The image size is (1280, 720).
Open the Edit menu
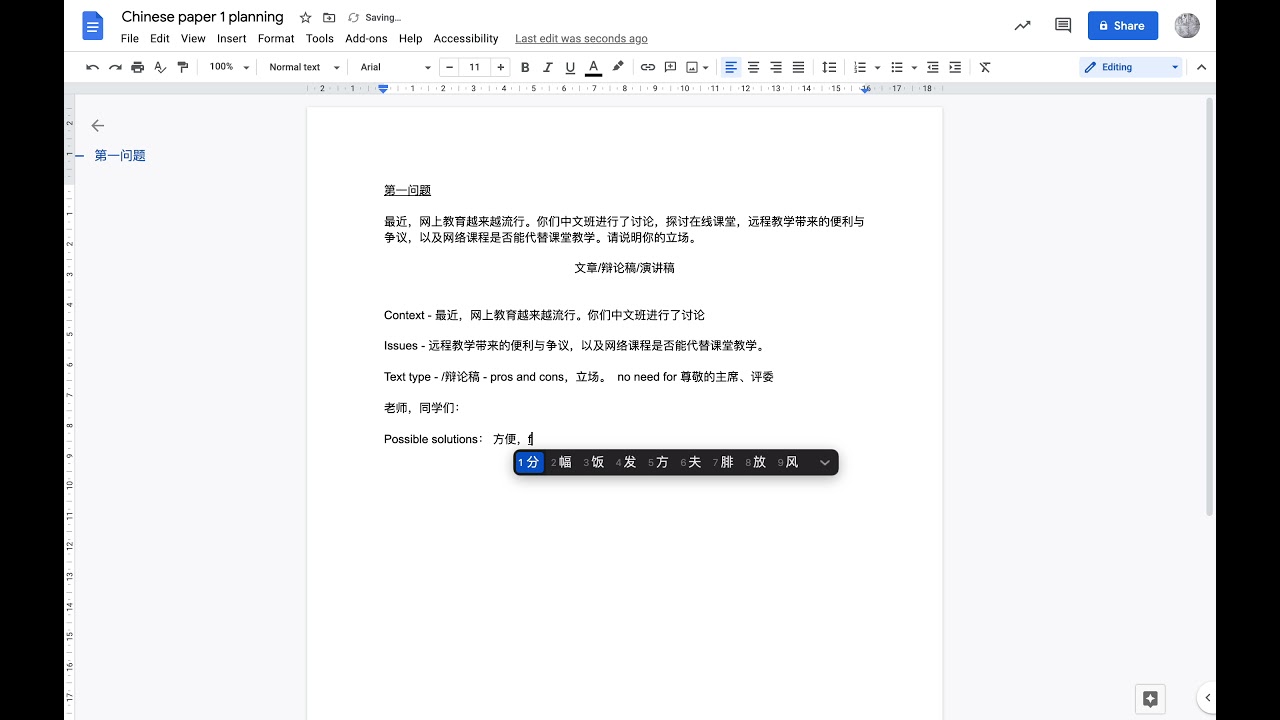pos(160,39)
